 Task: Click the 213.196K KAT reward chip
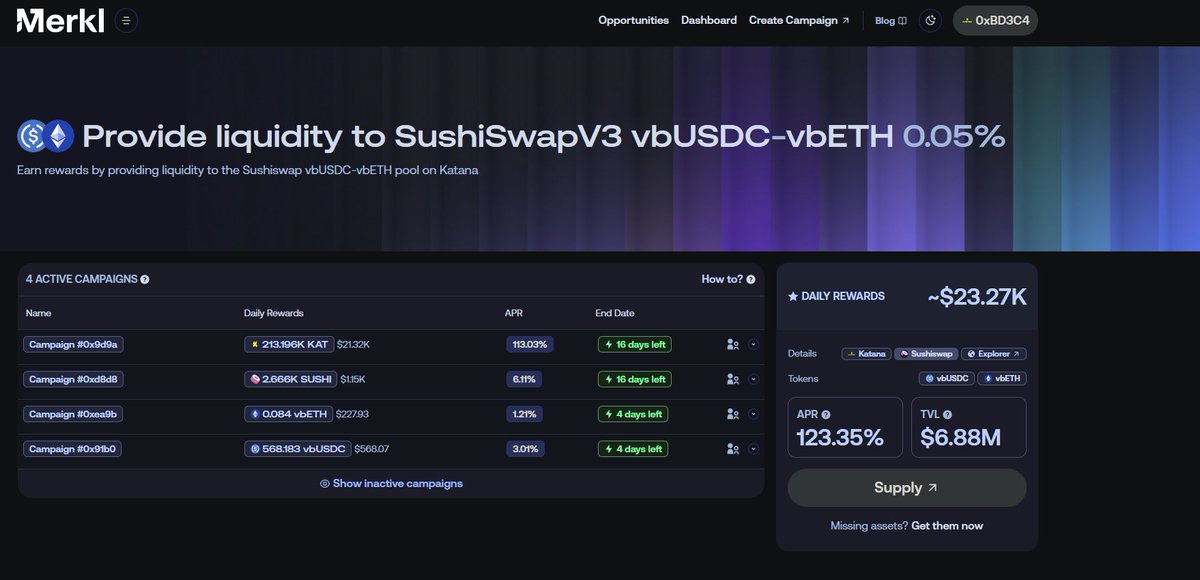click(x=289, y=344)
